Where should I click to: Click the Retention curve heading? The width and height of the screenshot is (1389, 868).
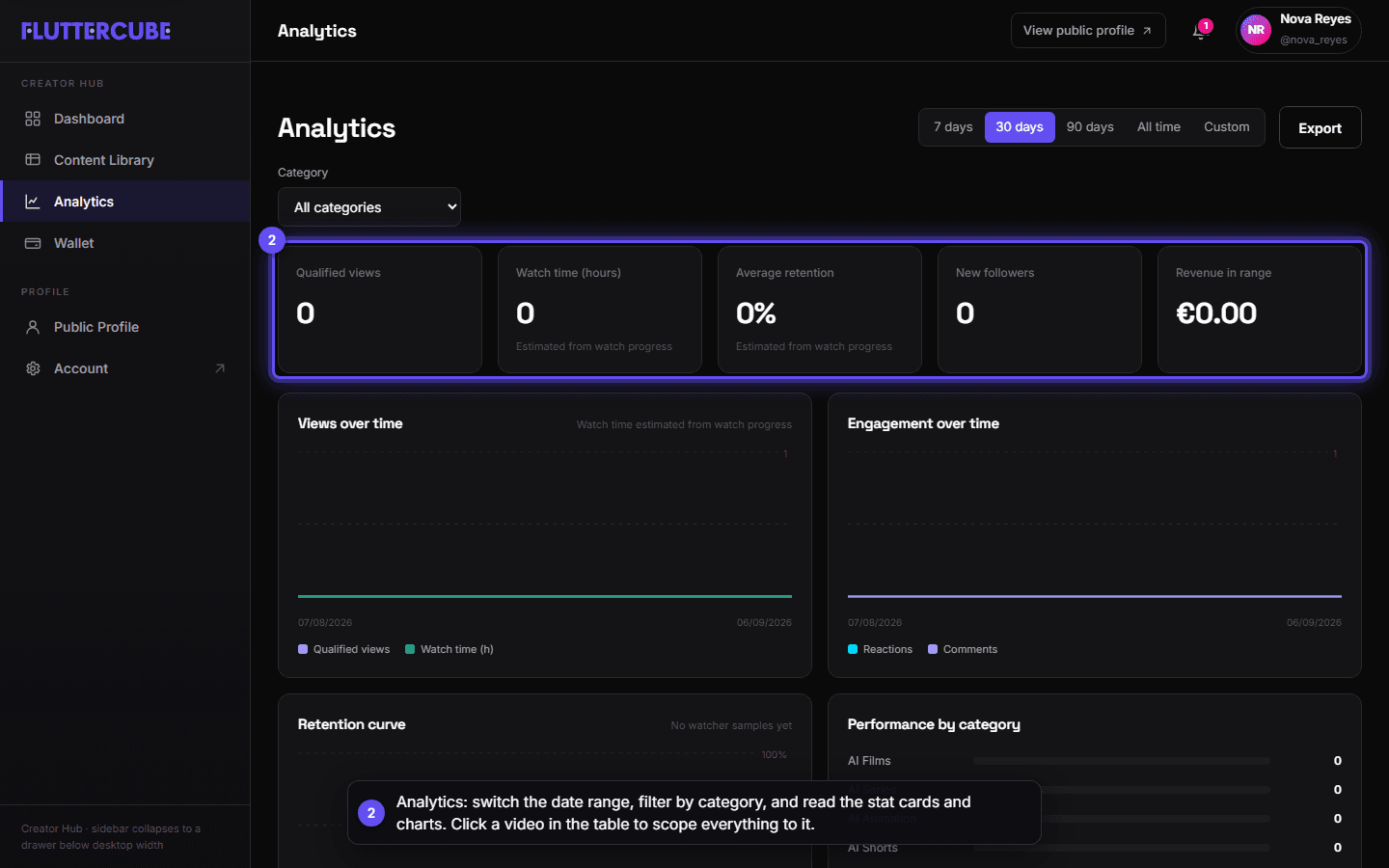(351, 724)
